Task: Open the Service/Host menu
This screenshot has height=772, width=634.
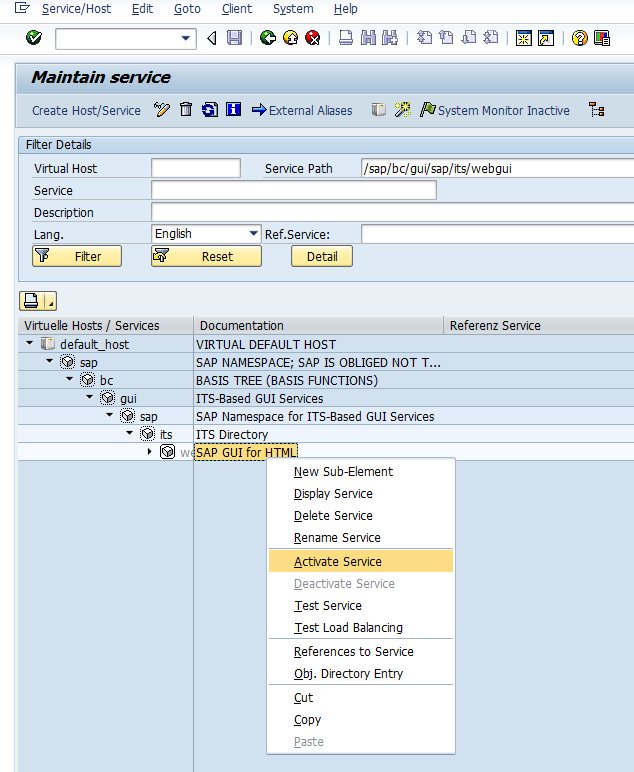Action: (x=76, y=9)
